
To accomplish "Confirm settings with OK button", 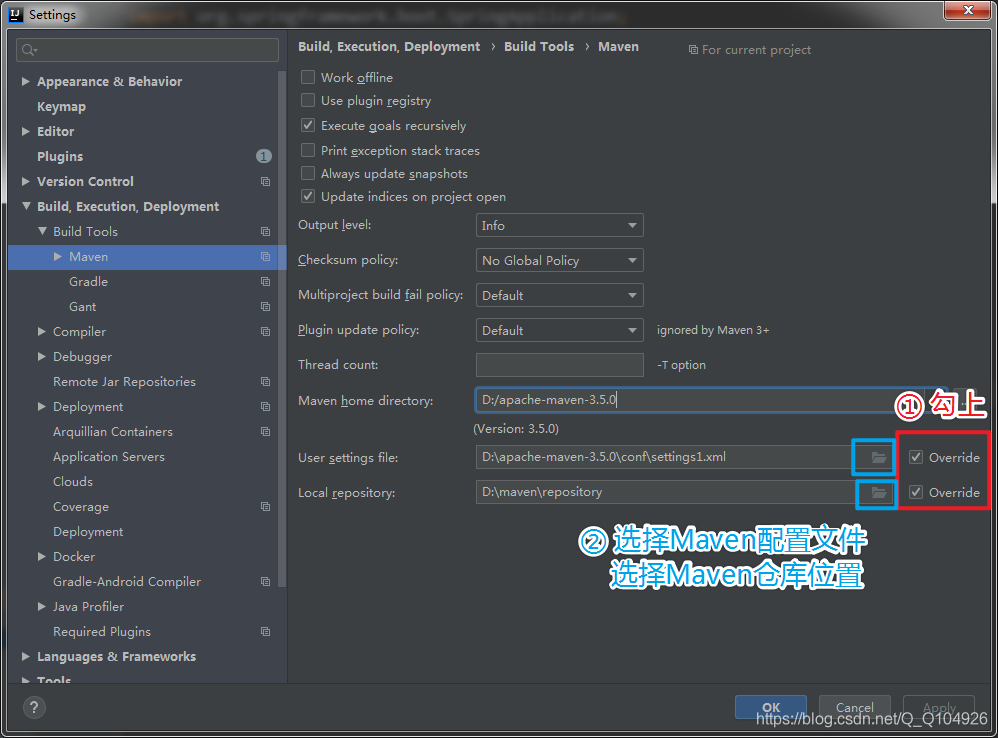I will click(771, 707).
